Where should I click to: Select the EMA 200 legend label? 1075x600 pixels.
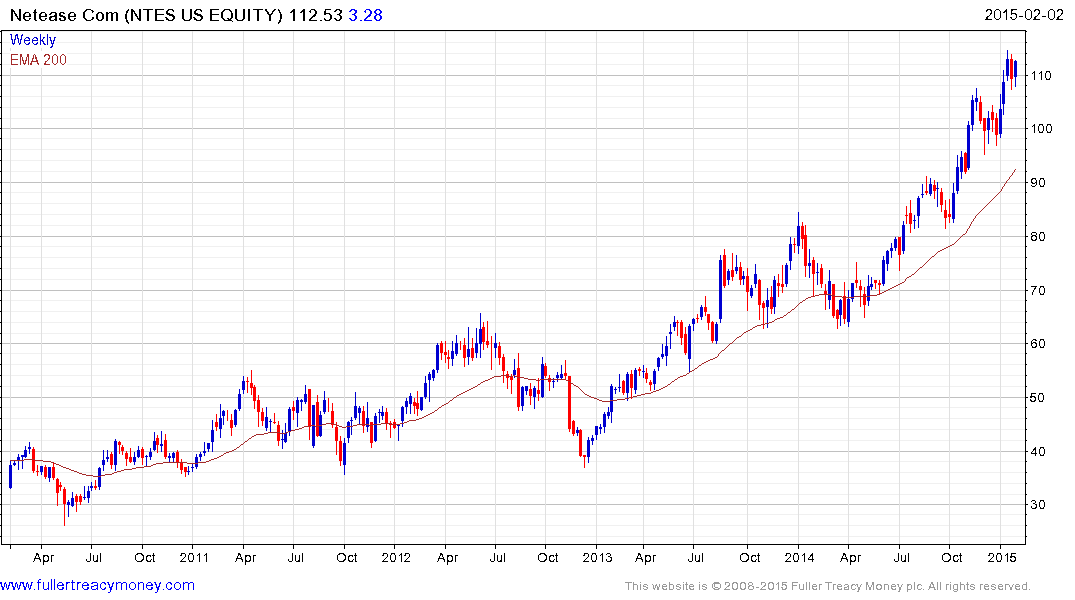[x=38, y=60]
